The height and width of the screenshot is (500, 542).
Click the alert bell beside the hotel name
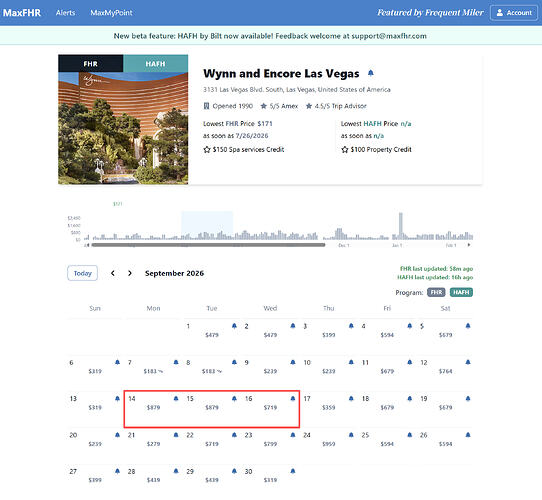[x=371, y=73]
